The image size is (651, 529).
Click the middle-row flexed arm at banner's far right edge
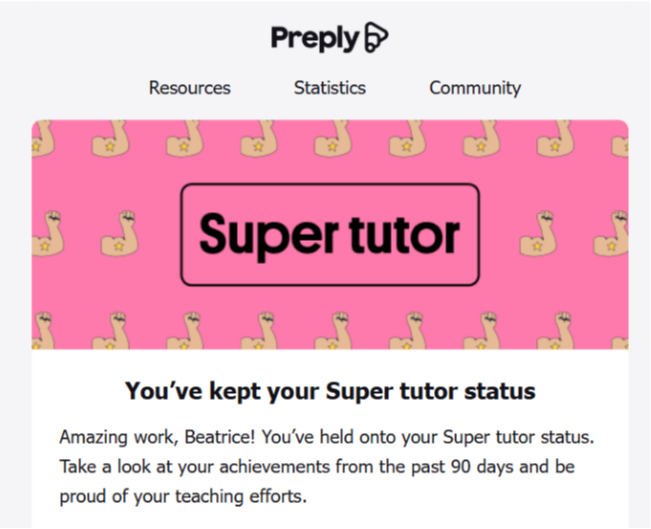609,240
